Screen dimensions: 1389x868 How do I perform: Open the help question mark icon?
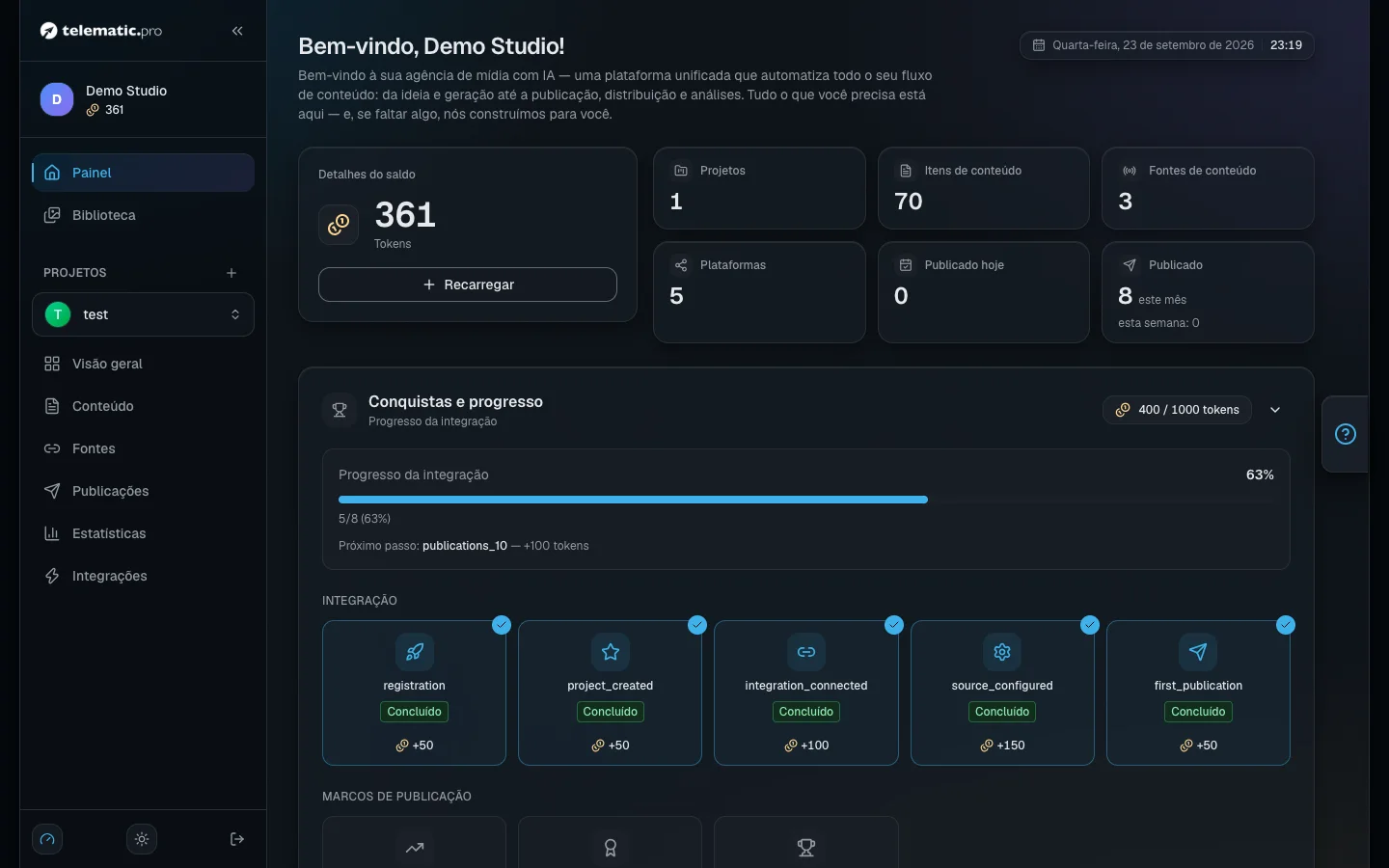pos(1346,434)
